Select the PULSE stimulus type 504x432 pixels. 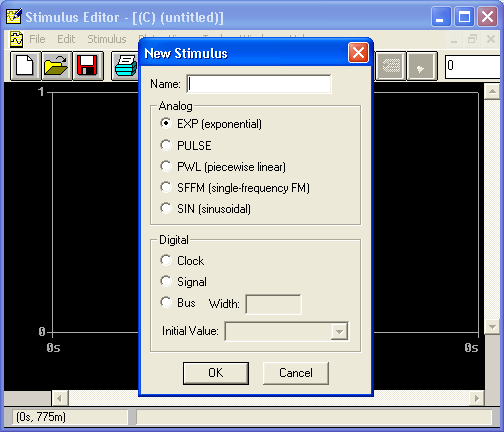coord(166,145)
